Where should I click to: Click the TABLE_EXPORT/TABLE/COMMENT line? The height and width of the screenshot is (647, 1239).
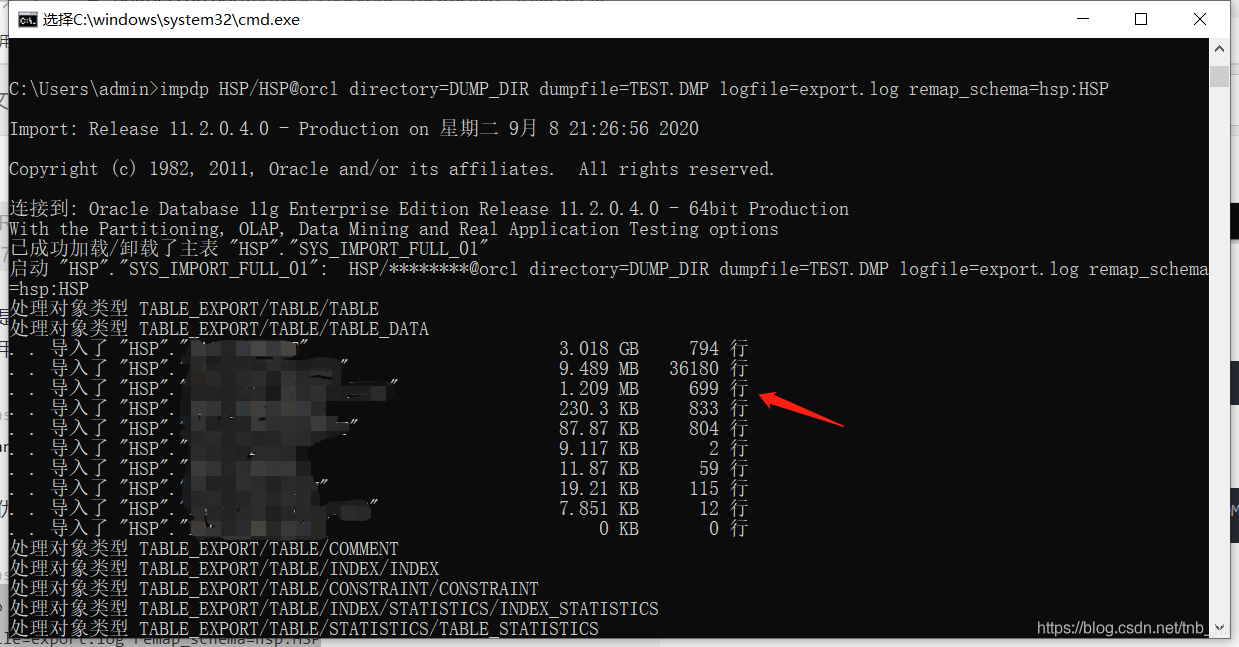coord(204,549)
